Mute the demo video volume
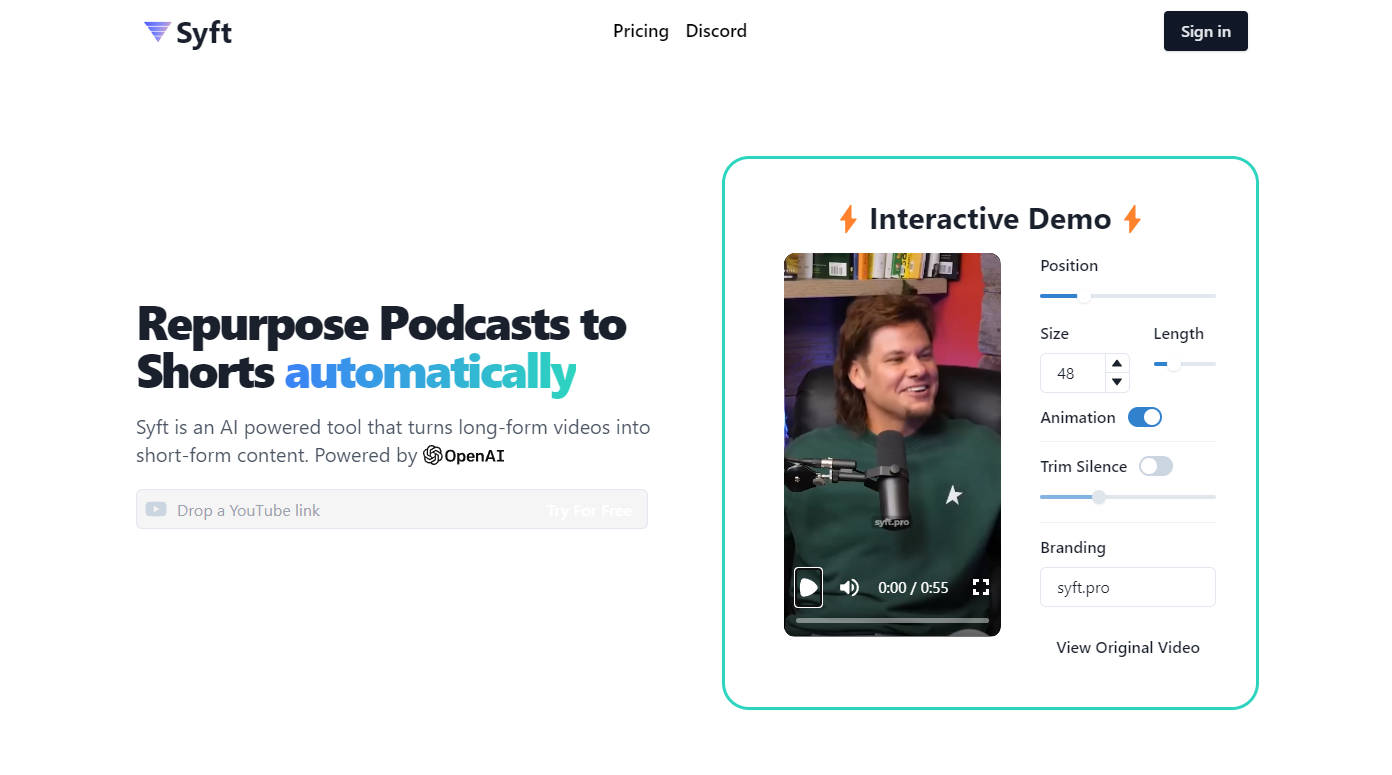This screenshot has width=1392, height=775. [x=849, y=588]
